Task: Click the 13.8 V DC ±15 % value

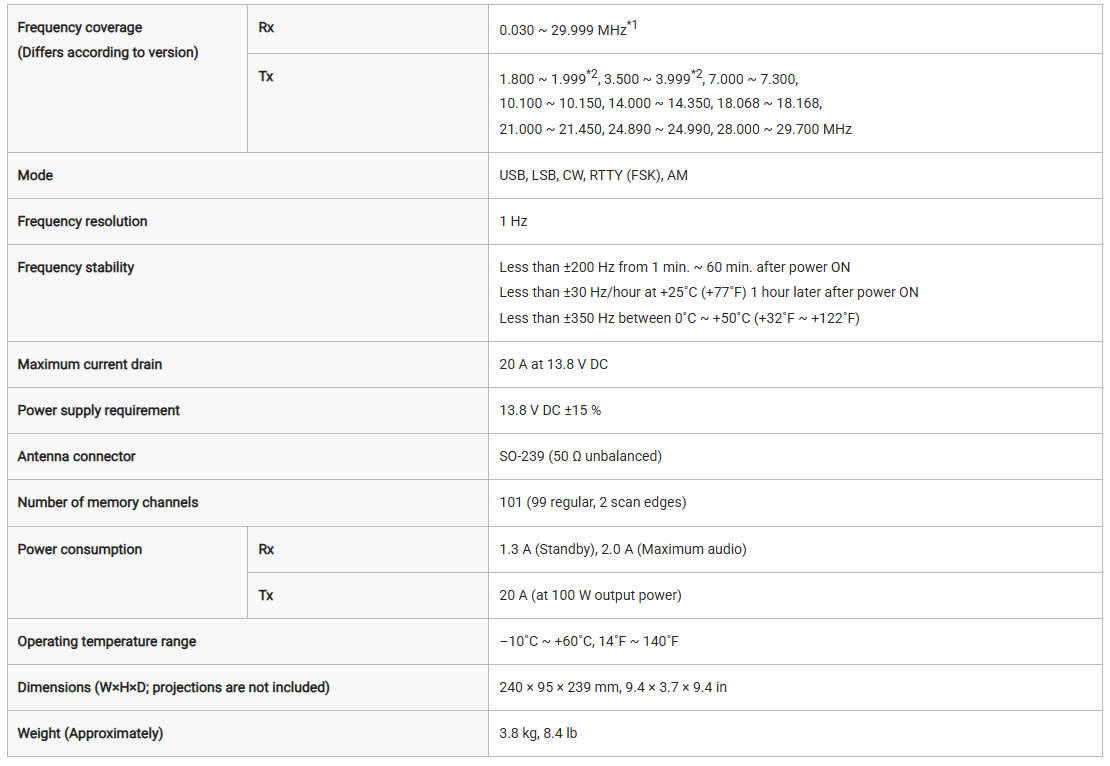Action: (x=550, y=410)
